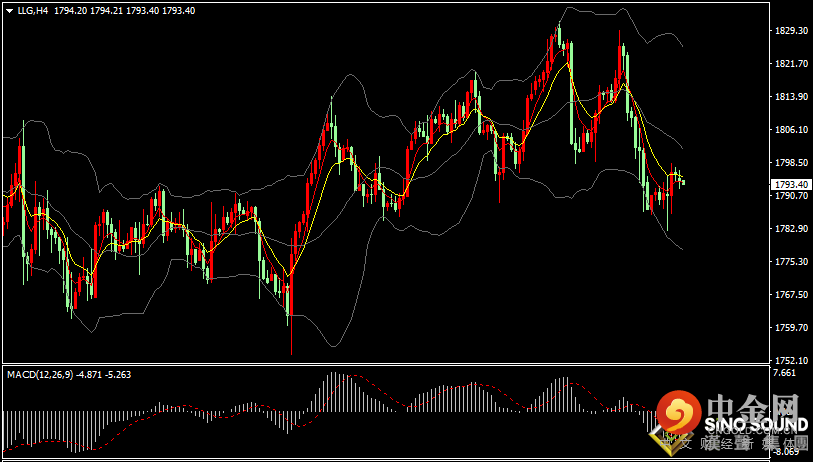Image resolution: width=813 pixels, height=462 pixels.
Task: Click the MACD(12,26,9) indicator label
Action: (x=39, y=374)
